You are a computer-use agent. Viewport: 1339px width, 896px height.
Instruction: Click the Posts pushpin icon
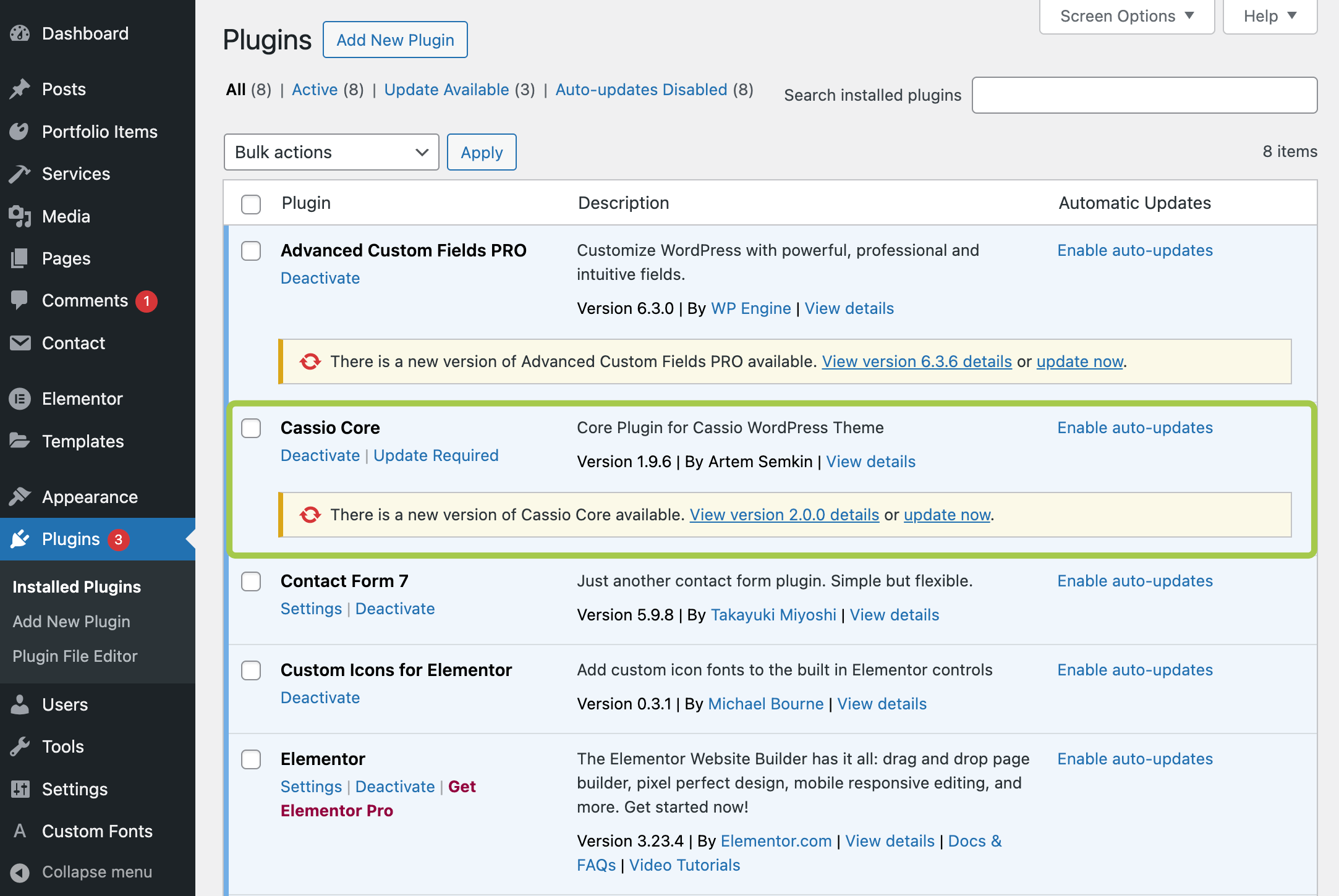(20, 89)
